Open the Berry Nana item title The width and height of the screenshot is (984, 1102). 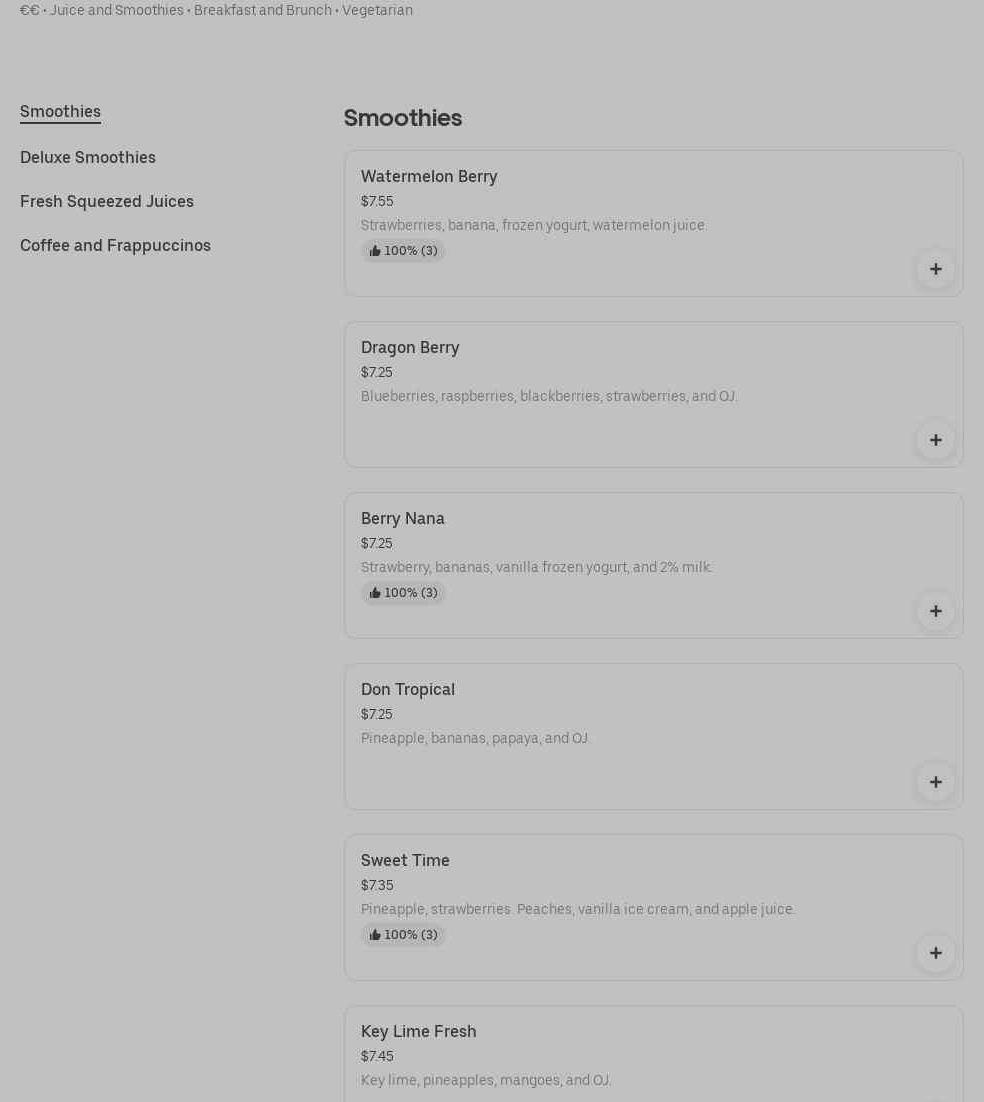pos(403,518)
